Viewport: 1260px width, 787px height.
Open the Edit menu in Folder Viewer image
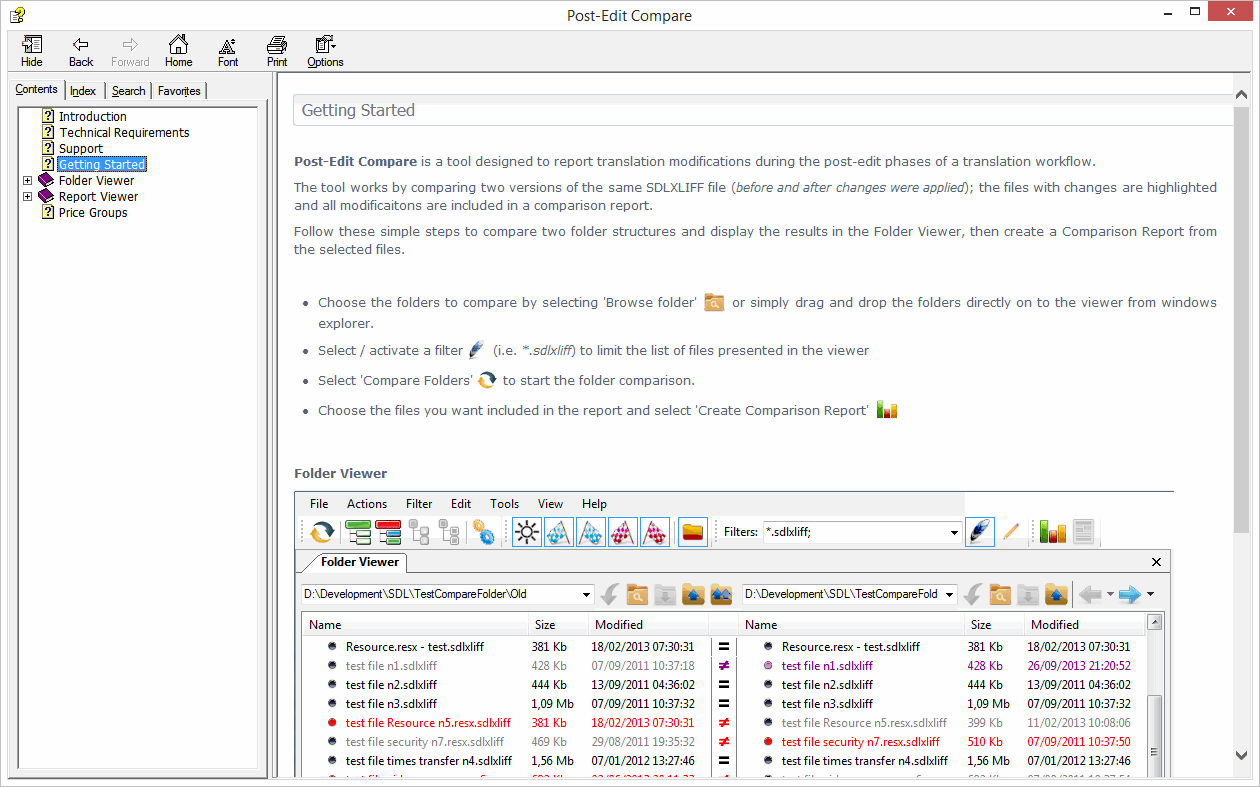pos(461,504)
